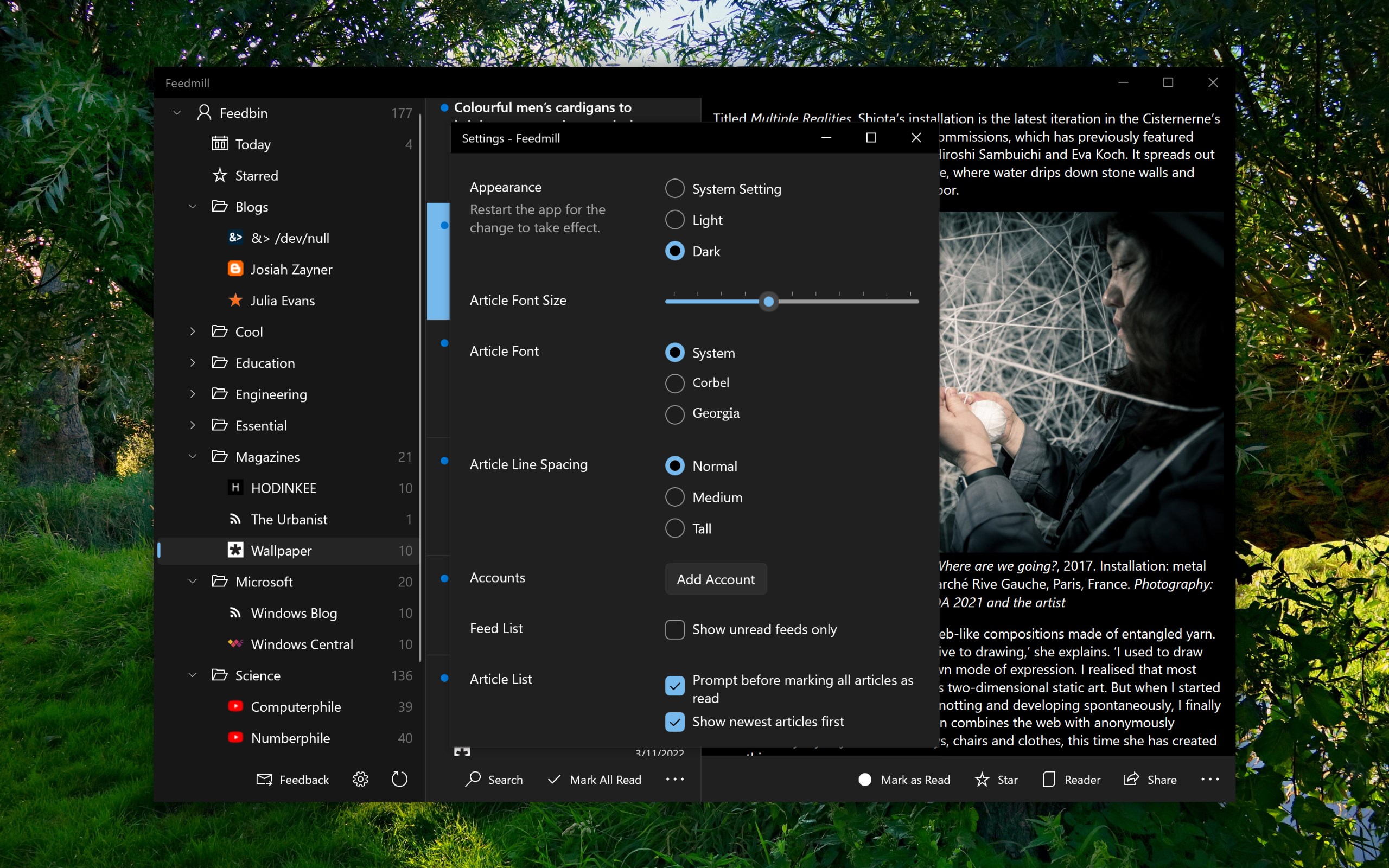Click the Add Account button
This screenshot has height=868, width=1389.
click(715, 579)
